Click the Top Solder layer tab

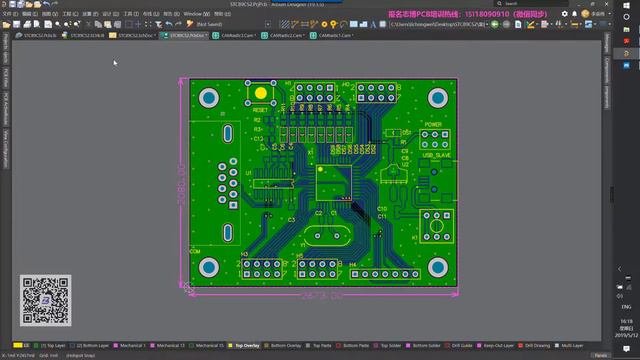tap(388, 346)
